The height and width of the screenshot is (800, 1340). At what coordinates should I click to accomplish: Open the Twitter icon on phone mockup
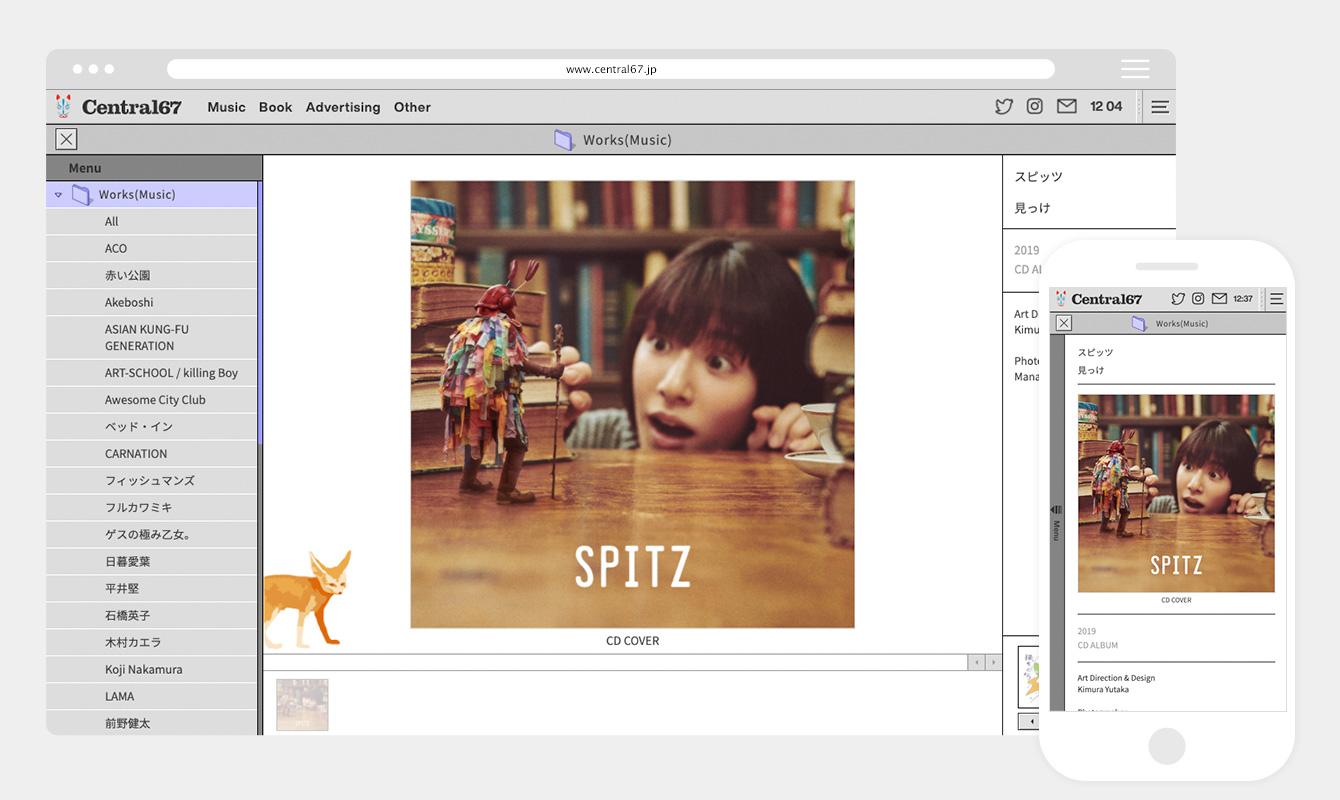1178,299
